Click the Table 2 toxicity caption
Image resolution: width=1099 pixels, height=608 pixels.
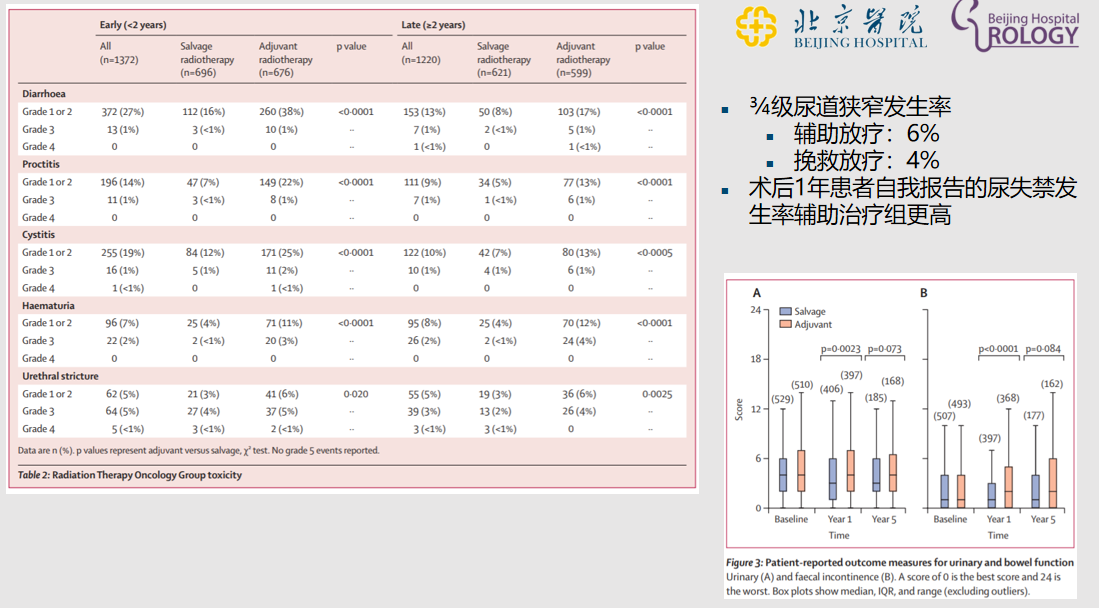pyautogui.click(x=130, y=475)
